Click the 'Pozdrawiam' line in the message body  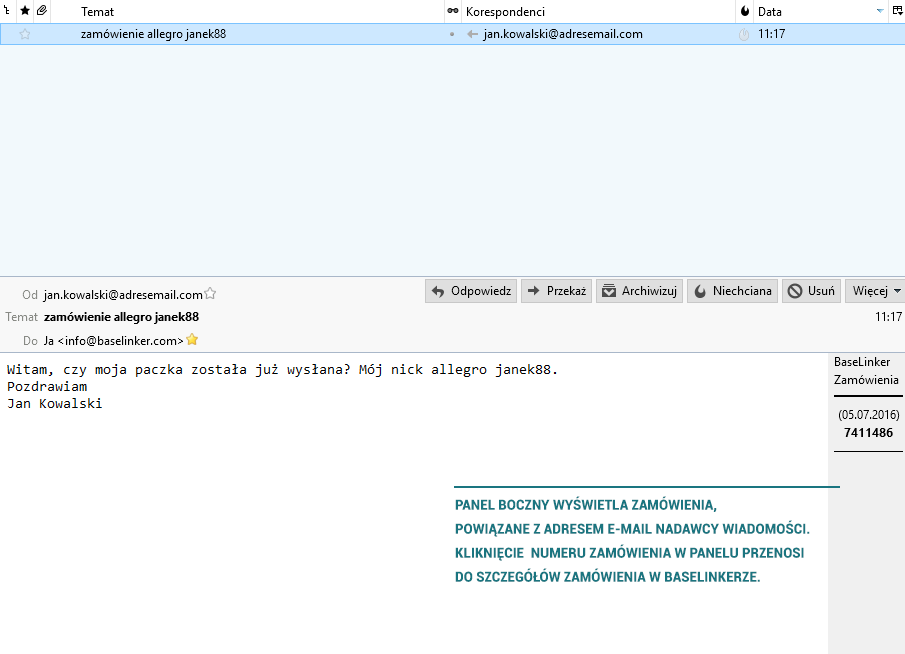(47, 386)
